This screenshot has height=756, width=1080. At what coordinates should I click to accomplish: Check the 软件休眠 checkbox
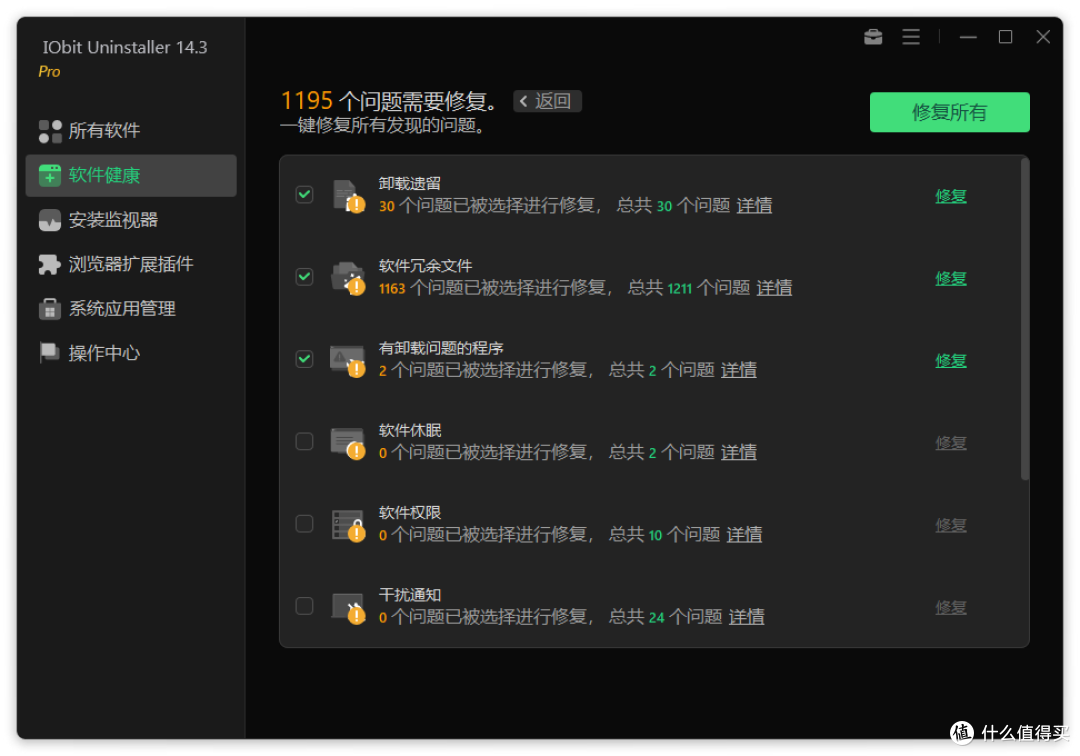tap(304, 441)
